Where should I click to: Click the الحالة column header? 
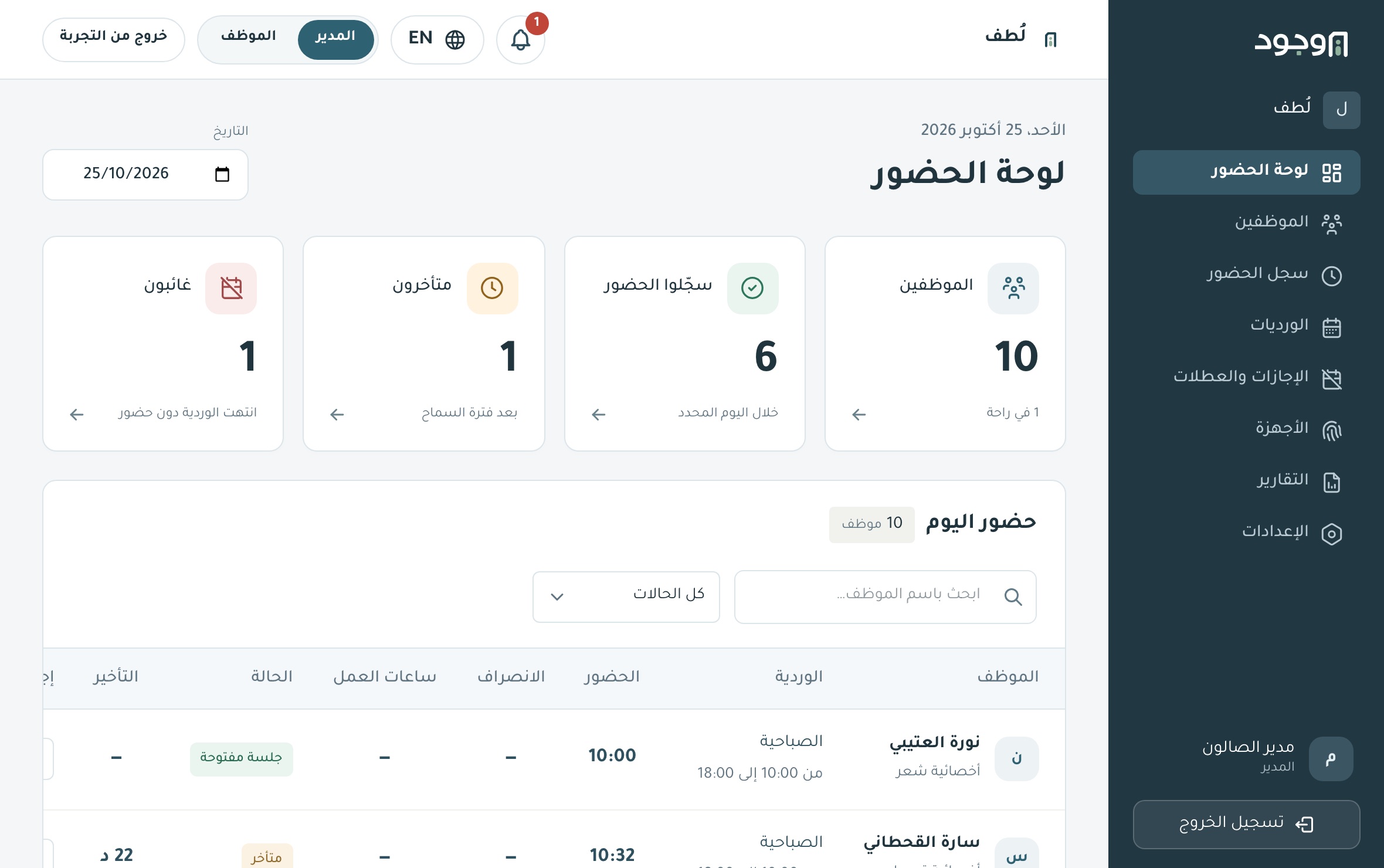272,677
